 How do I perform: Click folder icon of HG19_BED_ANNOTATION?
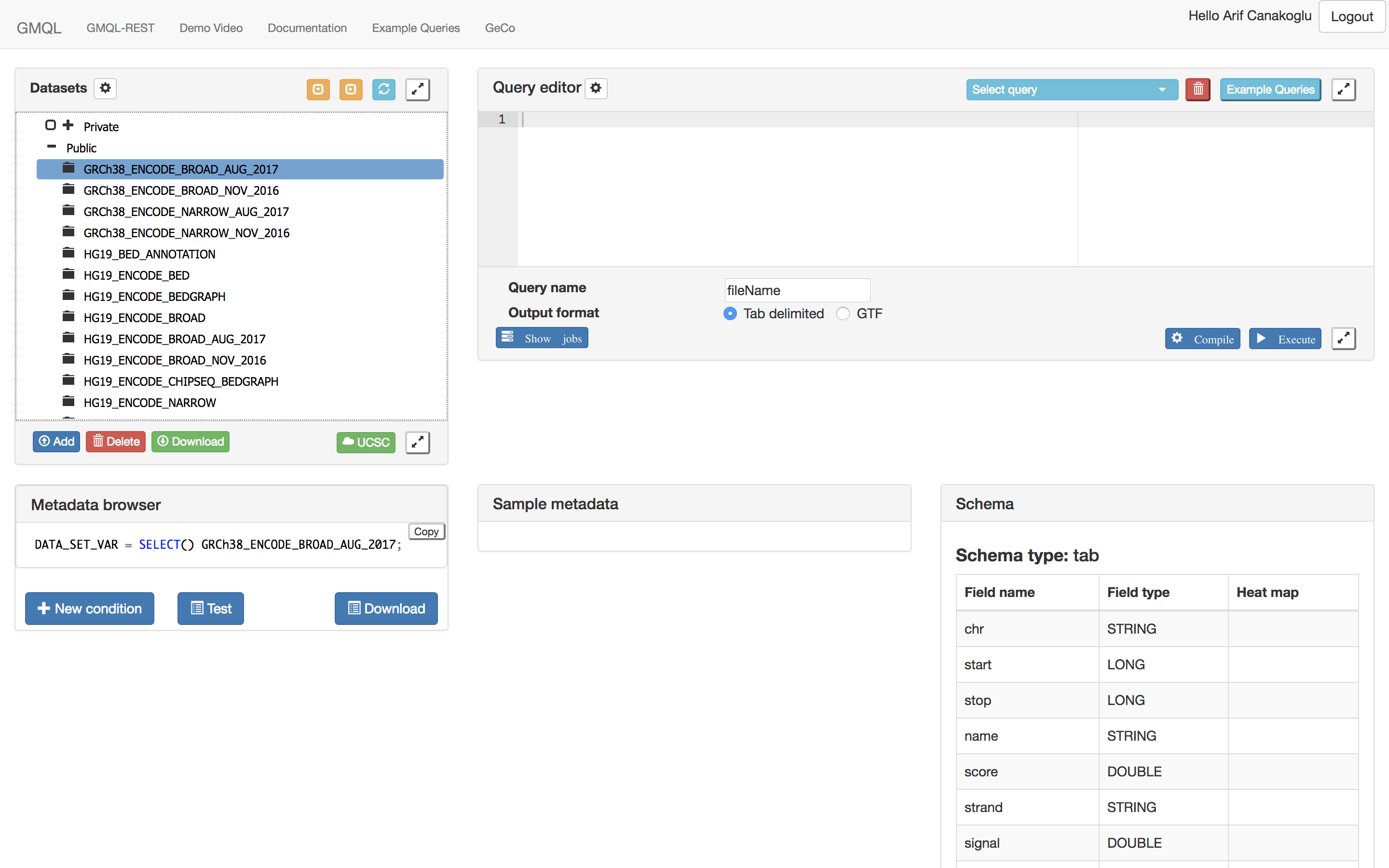(68, 253)
